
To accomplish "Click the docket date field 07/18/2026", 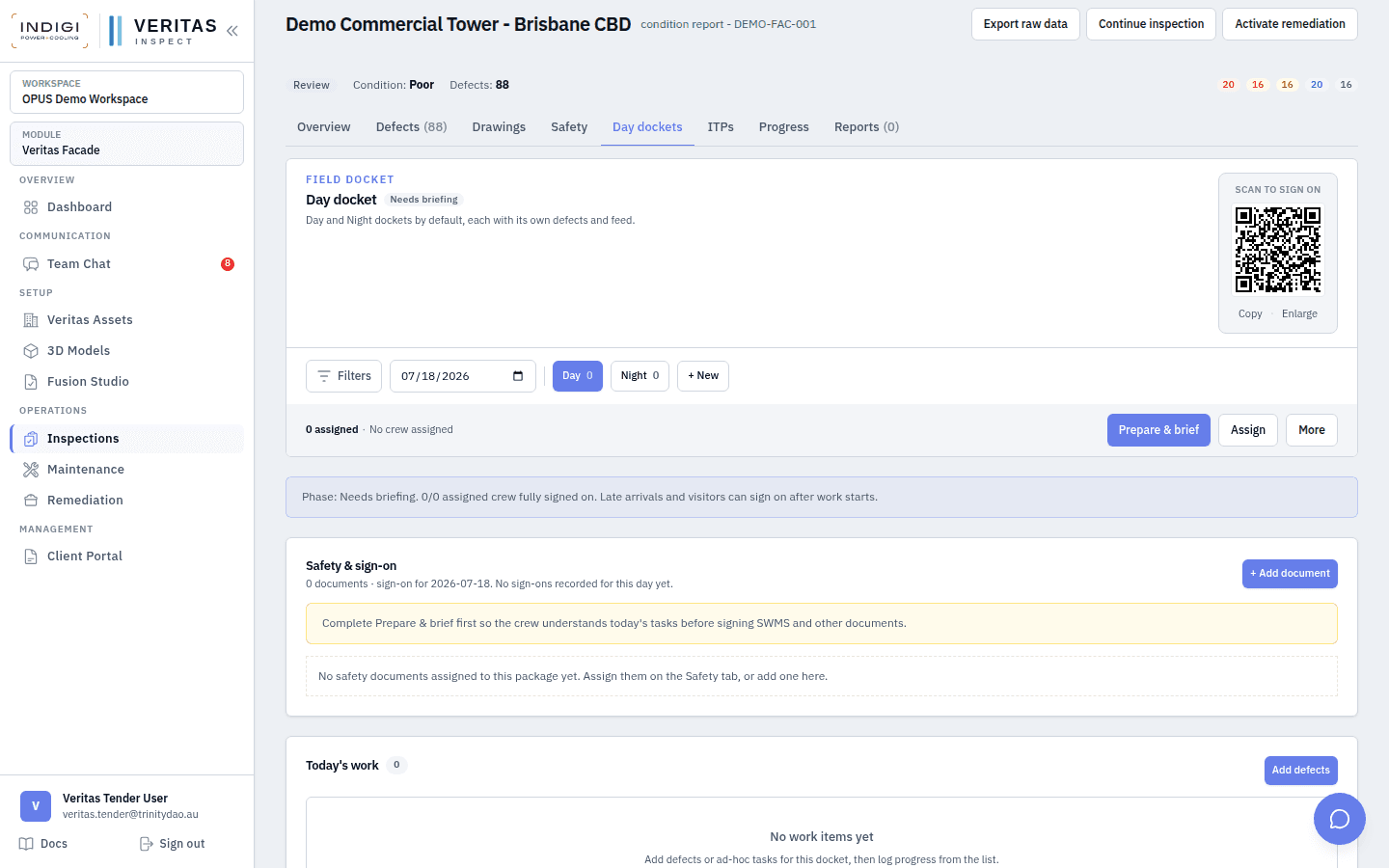I will coord(462,376).
